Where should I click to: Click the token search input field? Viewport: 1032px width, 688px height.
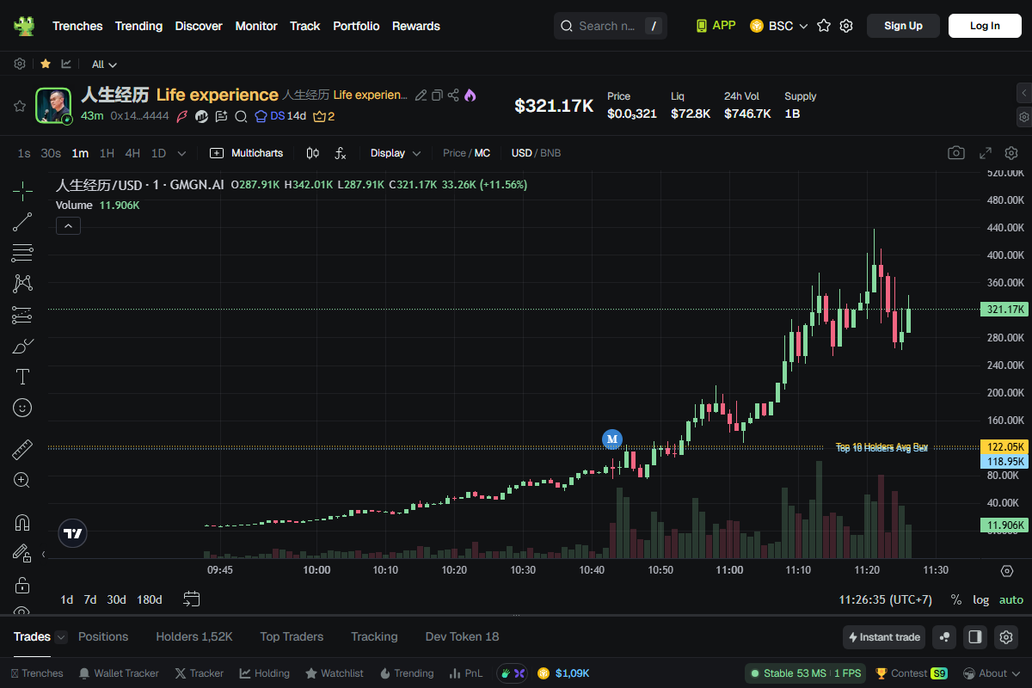click(x=606, y=26)
